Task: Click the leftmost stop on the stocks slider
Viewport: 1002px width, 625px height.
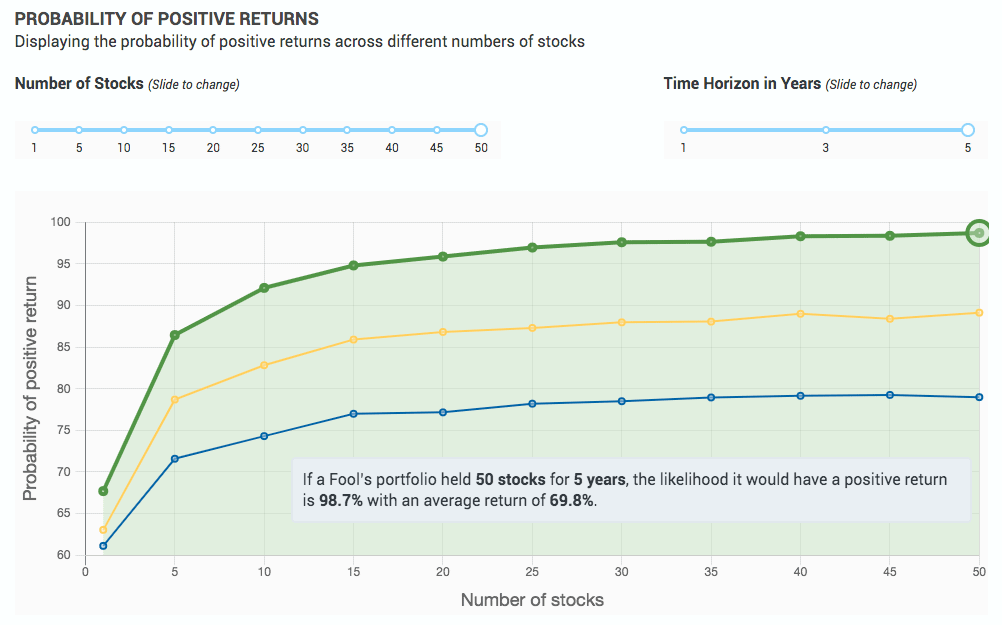Action: (34, 128)
